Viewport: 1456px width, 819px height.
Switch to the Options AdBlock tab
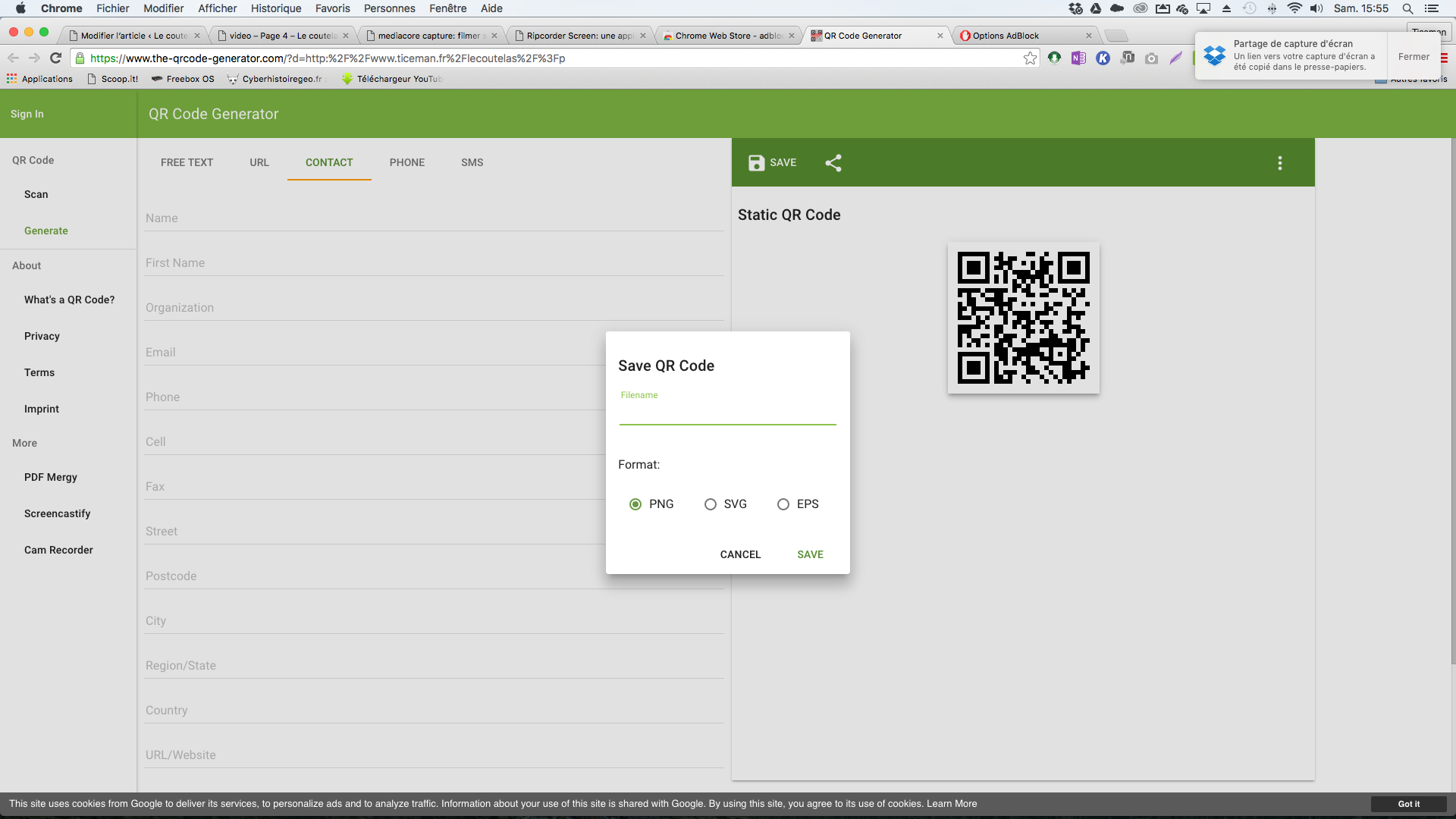coord(1026,36)
